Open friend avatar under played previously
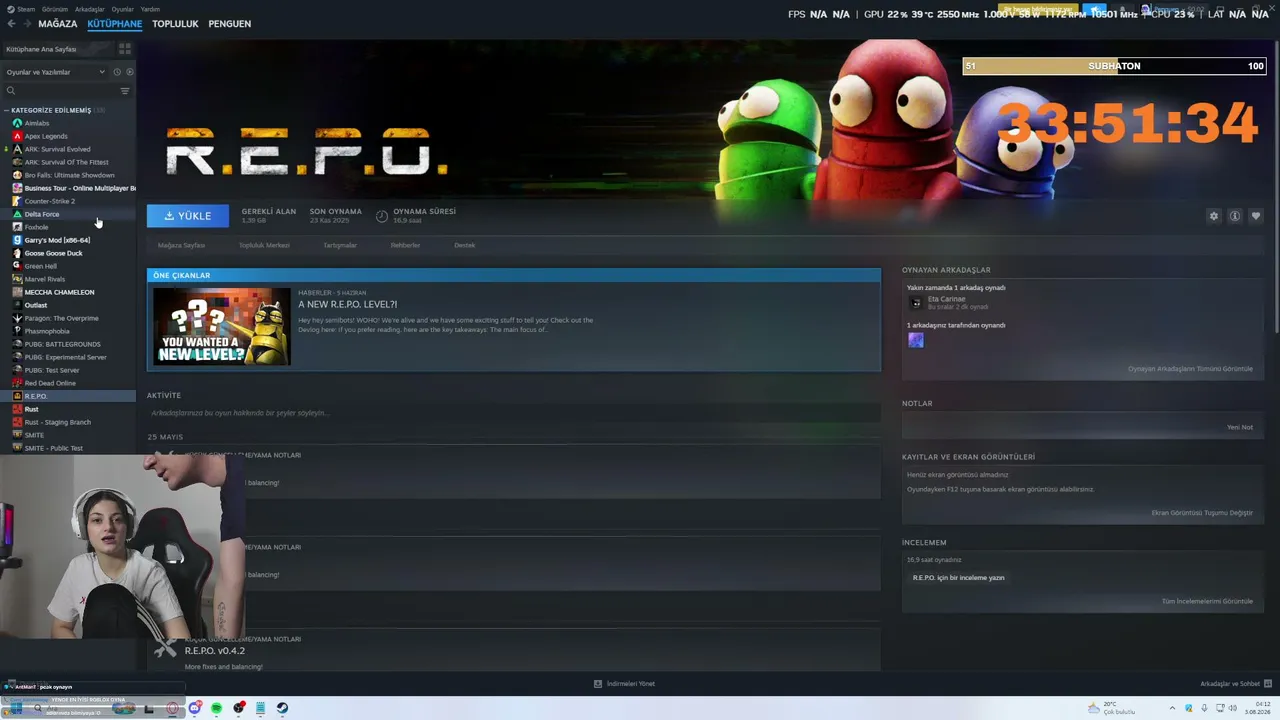 point(915,340)
